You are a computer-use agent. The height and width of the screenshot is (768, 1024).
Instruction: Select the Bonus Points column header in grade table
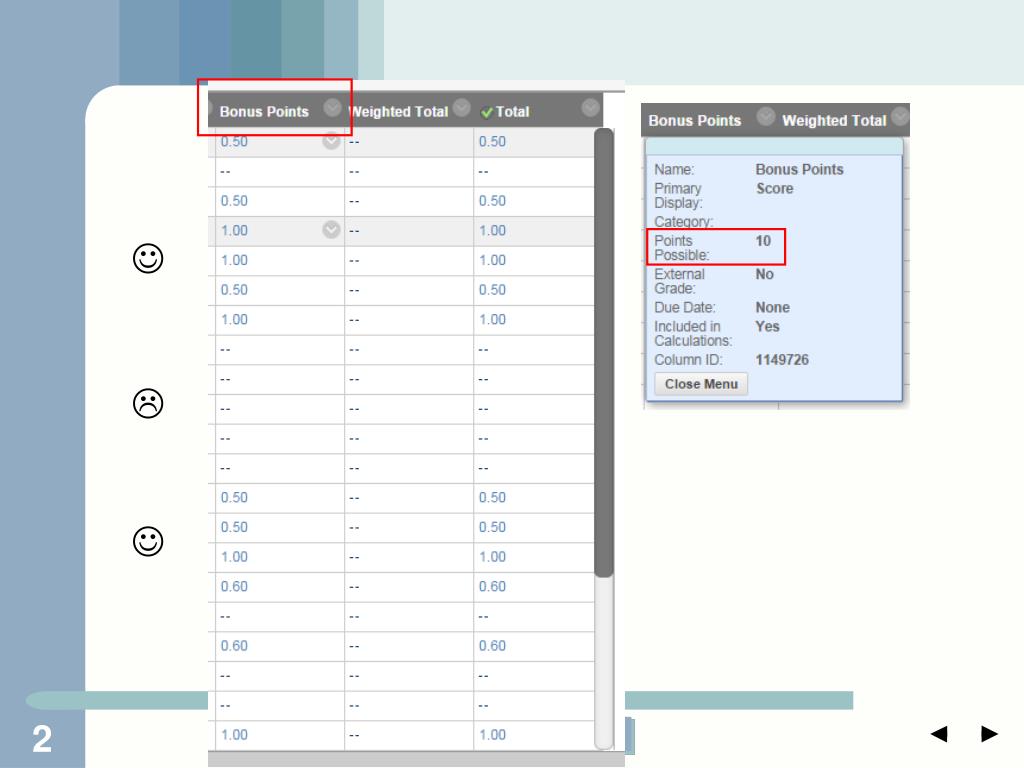264,112
